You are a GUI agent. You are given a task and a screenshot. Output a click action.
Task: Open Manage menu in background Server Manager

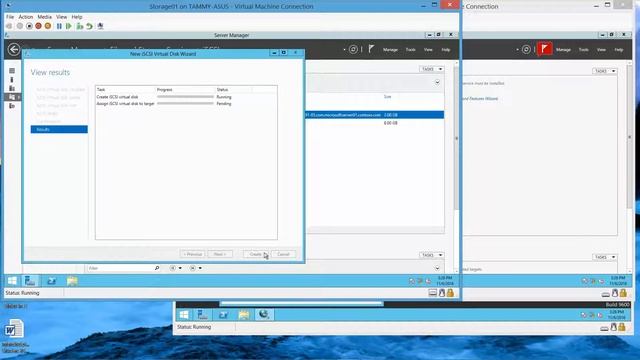[x=563, y=49]
